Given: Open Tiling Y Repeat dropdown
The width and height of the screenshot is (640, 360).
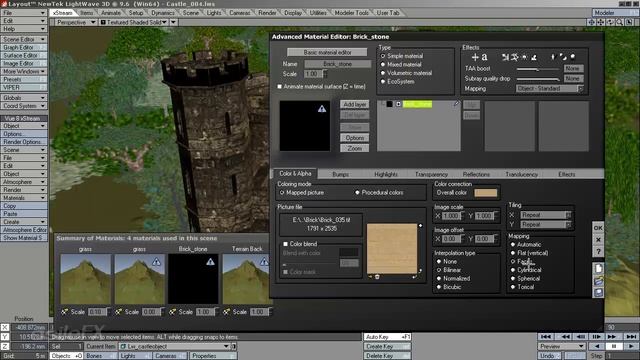Looking at the screenshot, I should [546, 224].
